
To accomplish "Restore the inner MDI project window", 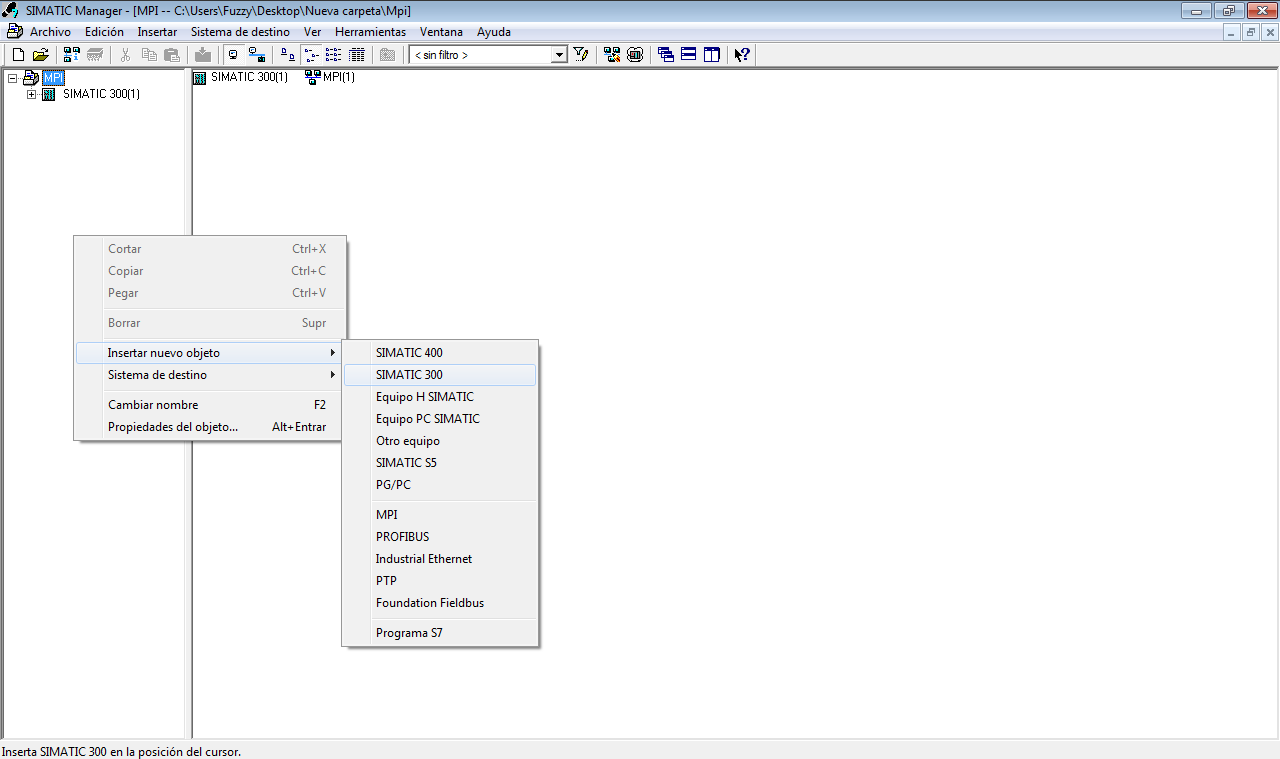I will pos(1251,32).
